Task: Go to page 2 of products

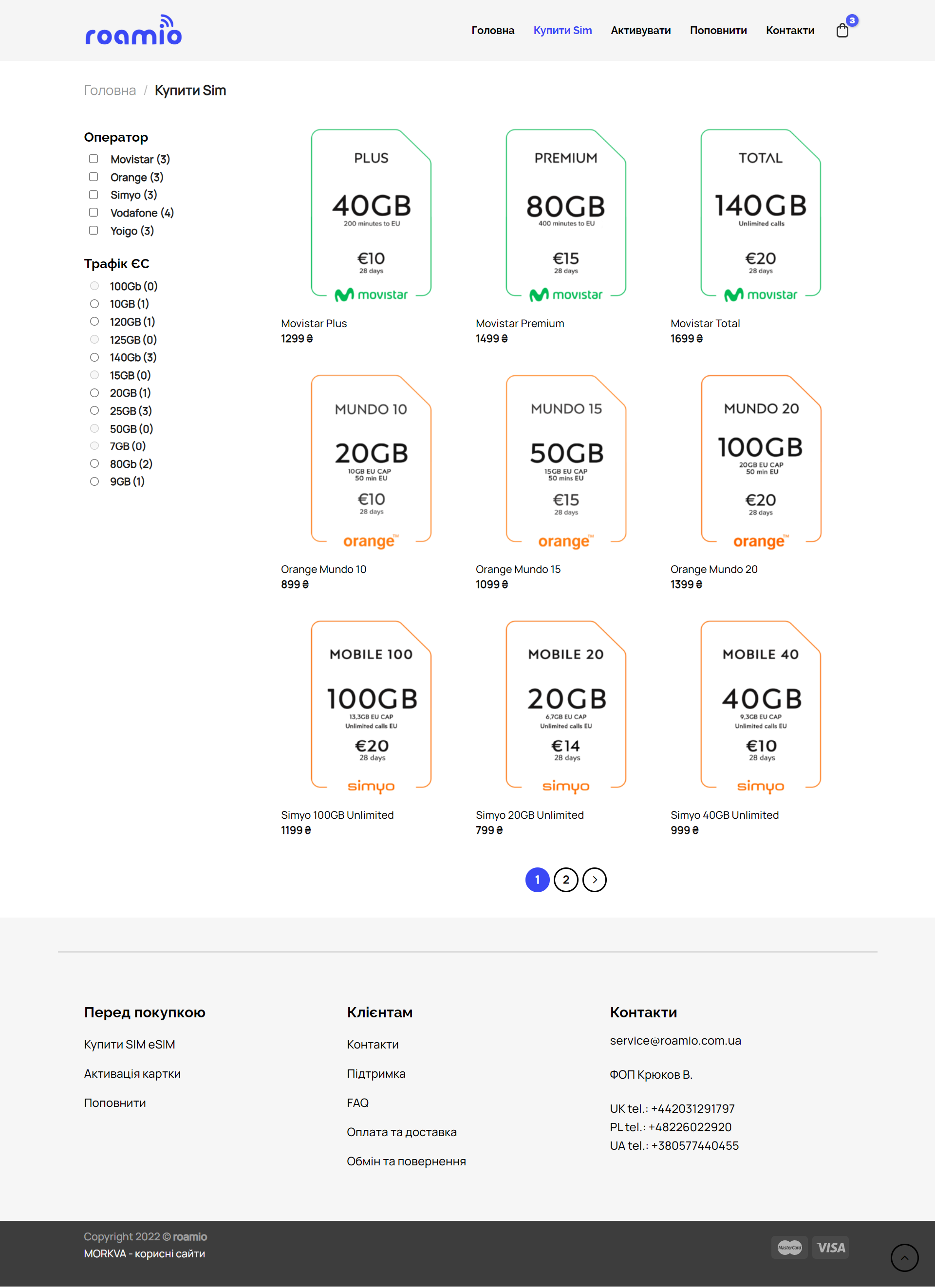Action: tap(566, 880)
